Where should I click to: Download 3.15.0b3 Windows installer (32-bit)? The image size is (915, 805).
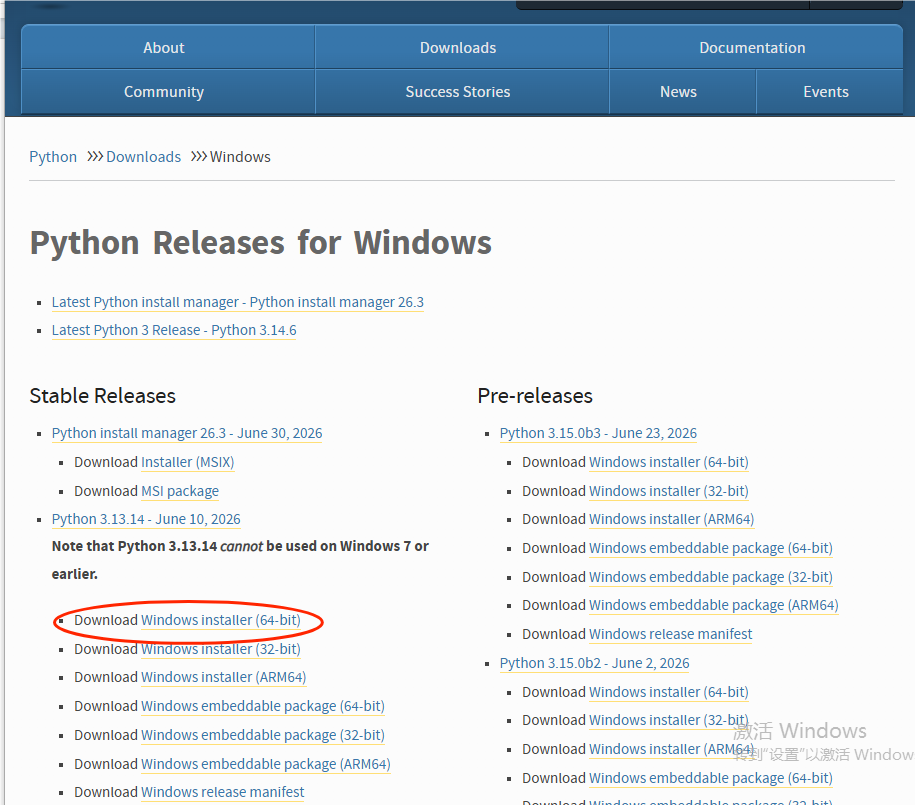click(x=669, y=491)
